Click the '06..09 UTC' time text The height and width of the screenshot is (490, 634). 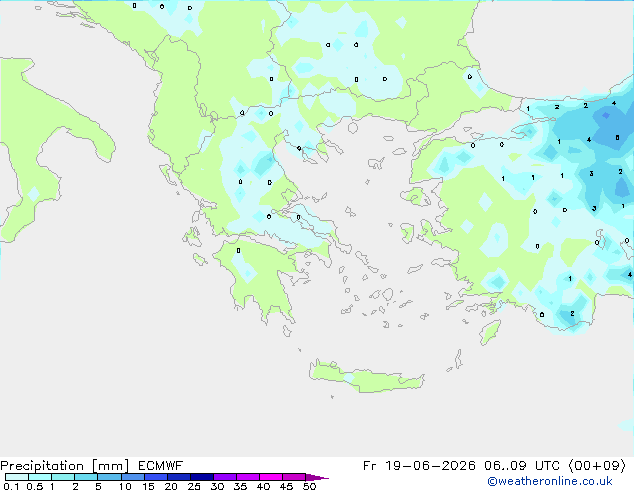coord(522,466)
